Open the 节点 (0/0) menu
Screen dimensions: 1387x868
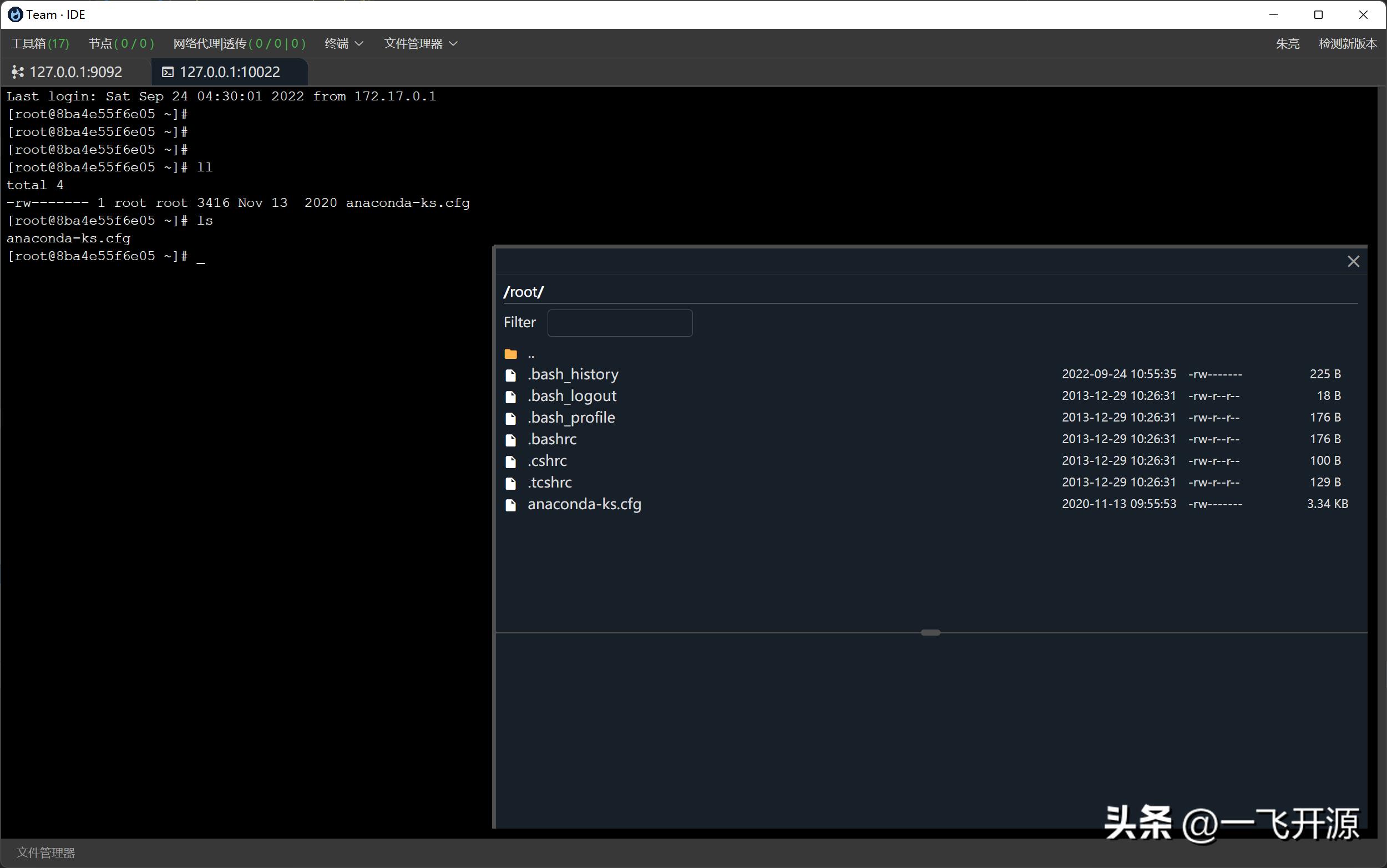click(x=121, y=44)
